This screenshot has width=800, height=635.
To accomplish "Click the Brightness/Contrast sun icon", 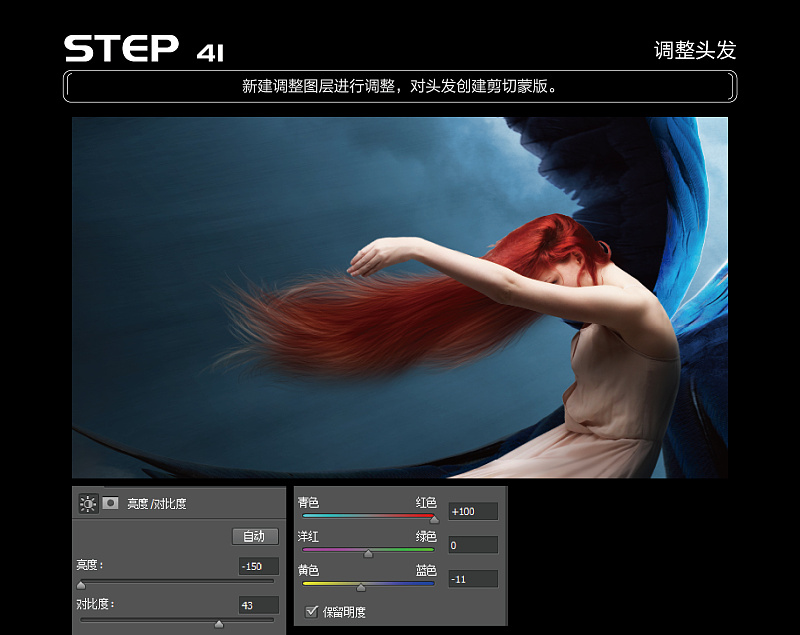I will pyautogui.click(x=88, y=504).
